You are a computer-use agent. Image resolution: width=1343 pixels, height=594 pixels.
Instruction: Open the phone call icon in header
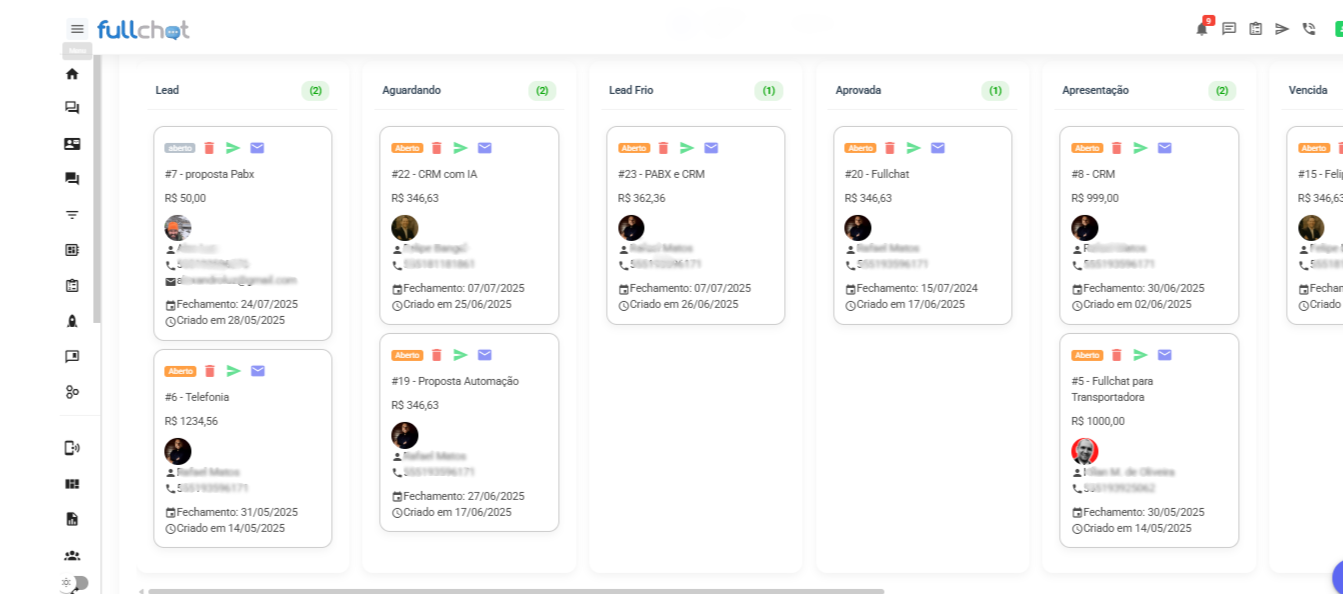pos(1309,29)
